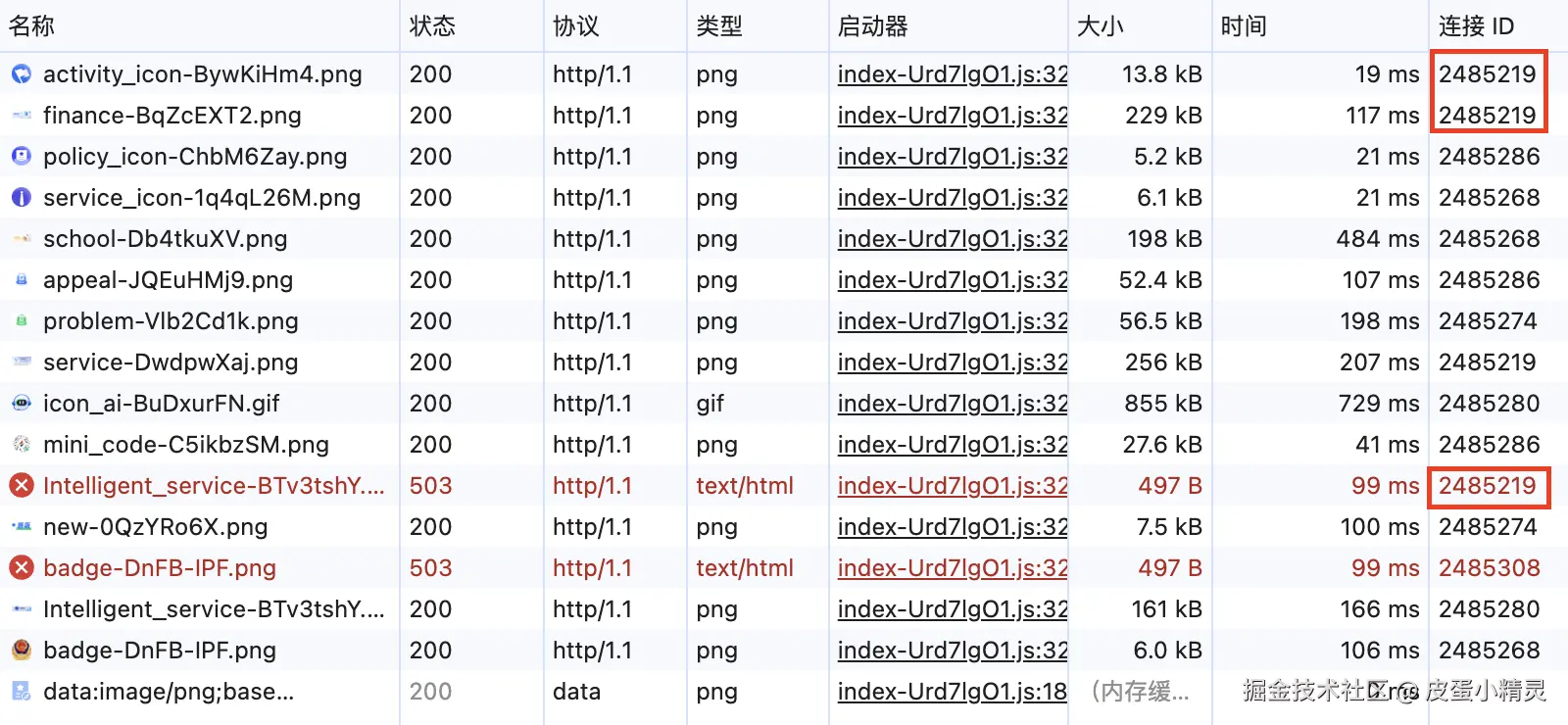Click the icon_ai-BuDxurFN.gif thumbnail icon
1568x725 pixels.
[21, 403]
